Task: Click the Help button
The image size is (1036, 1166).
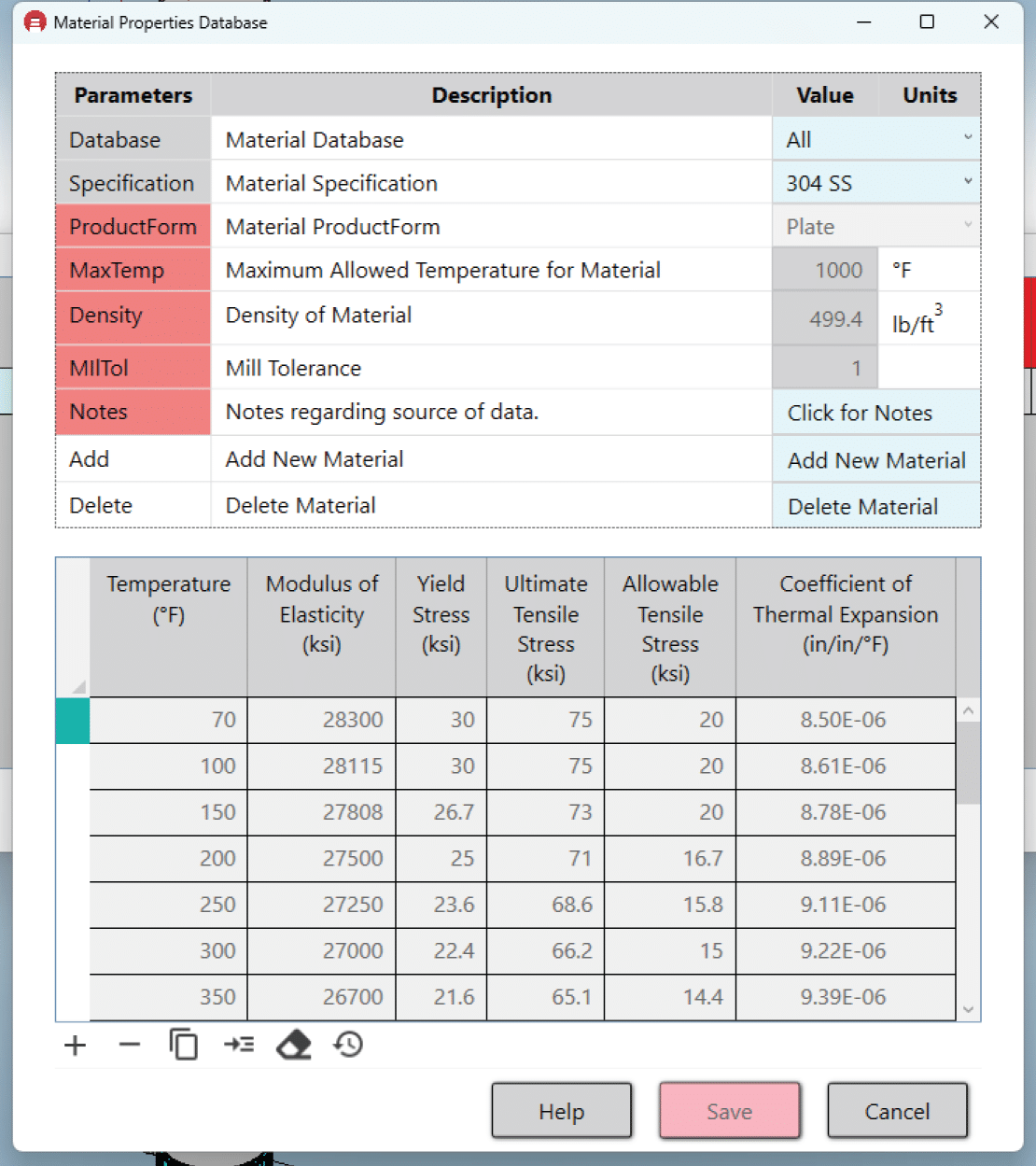Action: coord(561,1111)
